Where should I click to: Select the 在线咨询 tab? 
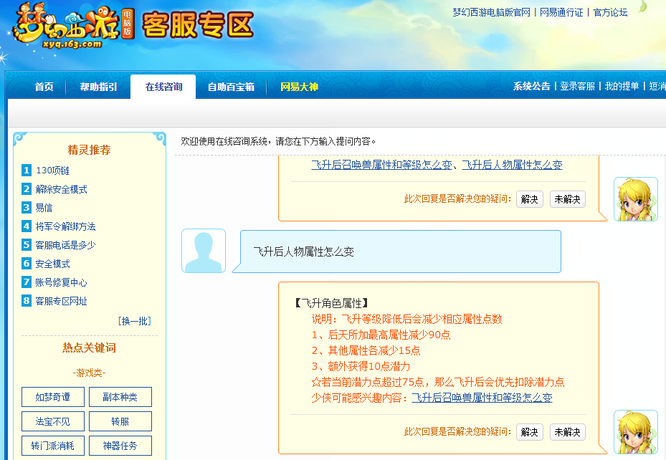pyautogui.click(x=164, y=87)
